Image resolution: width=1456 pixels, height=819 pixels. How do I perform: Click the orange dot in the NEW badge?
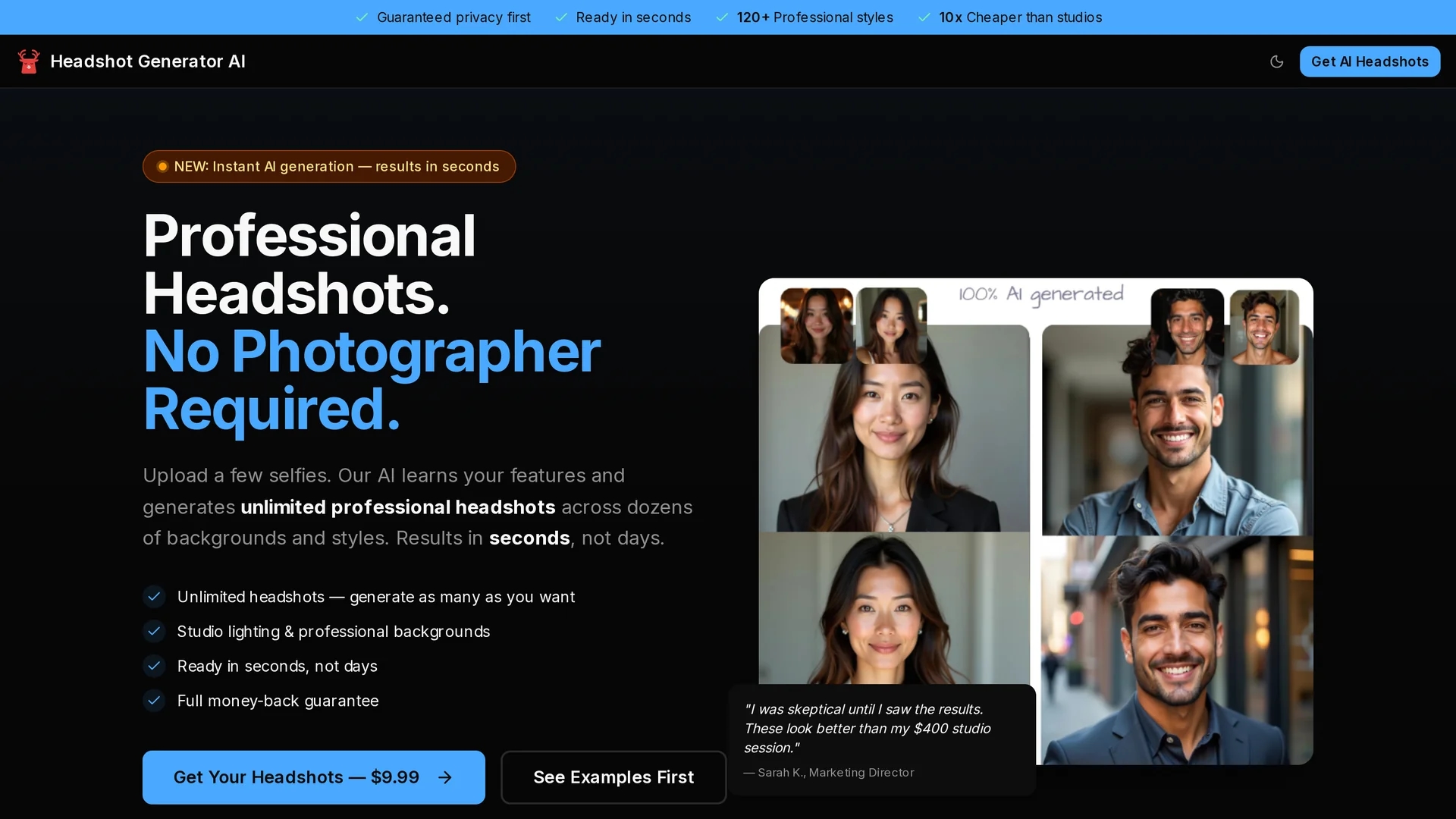click(162, 166)
